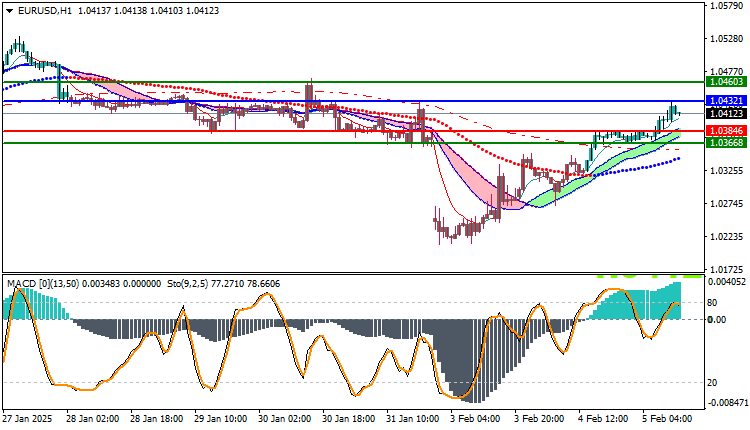The image size is (750, 430).
Task: Select the blue 1.04321 price level label
Action: 727,101
